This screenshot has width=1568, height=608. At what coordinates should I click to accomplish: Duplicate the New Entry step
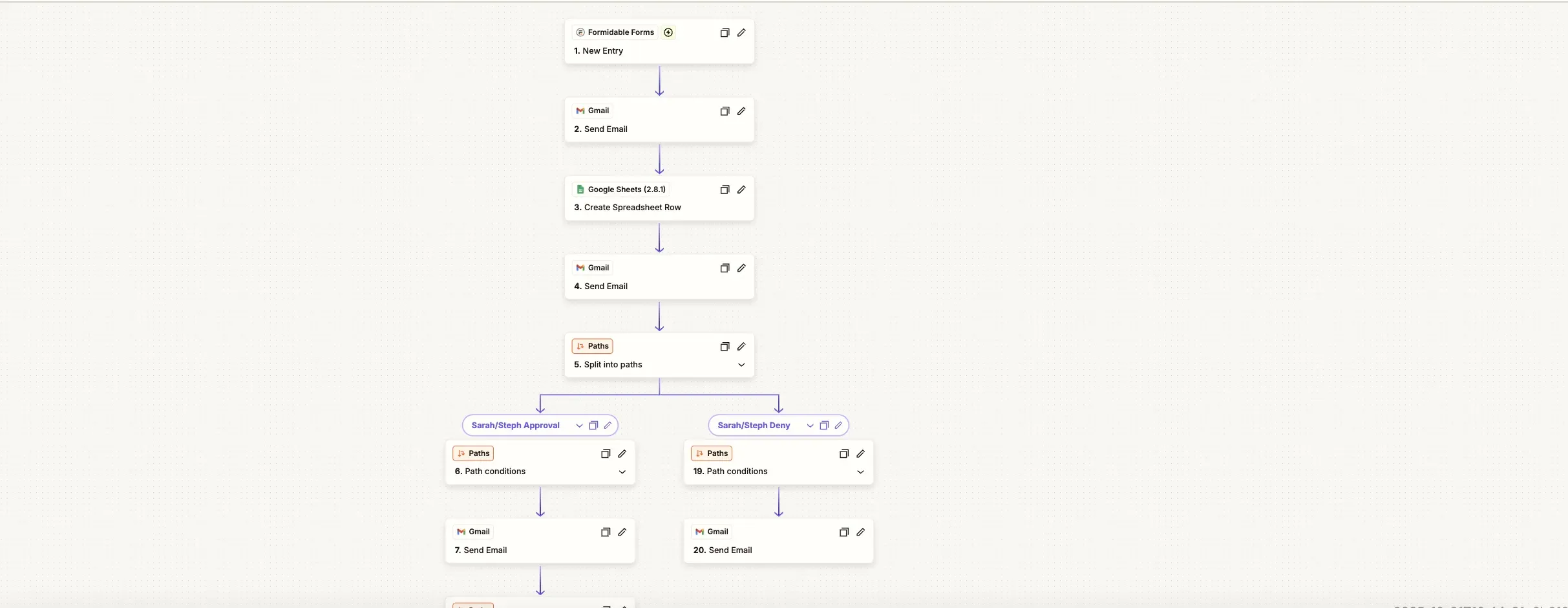pos(725,32)
